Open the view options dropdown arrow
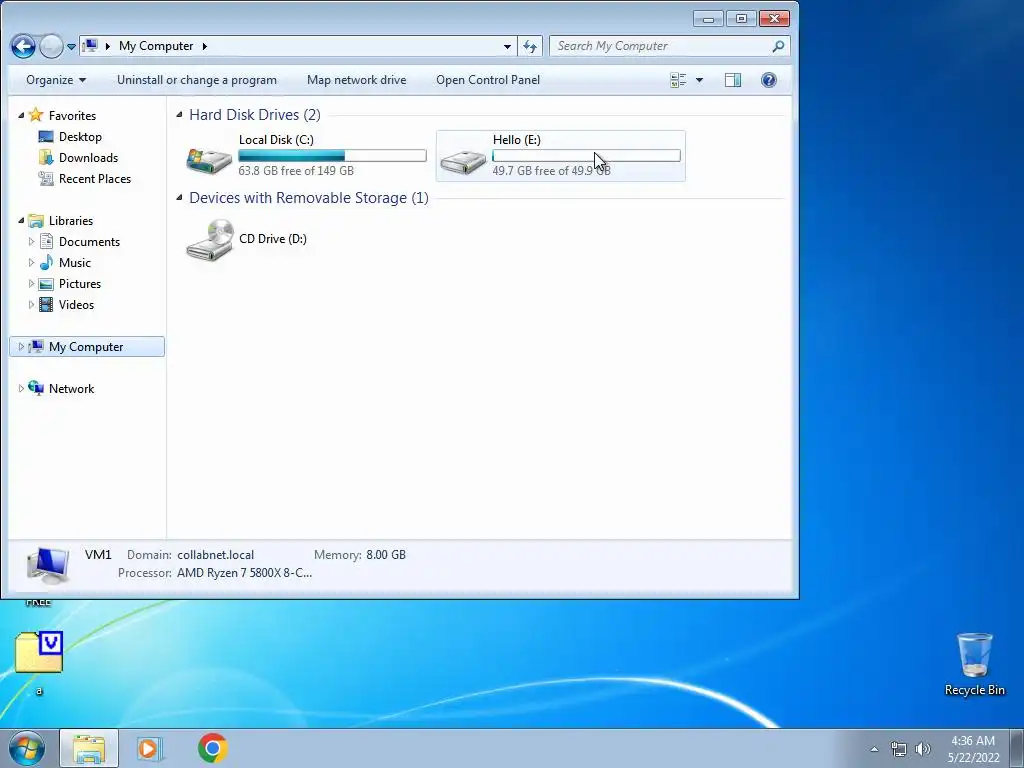Screen dimensions: 1024x768 [x=699, y=80]
